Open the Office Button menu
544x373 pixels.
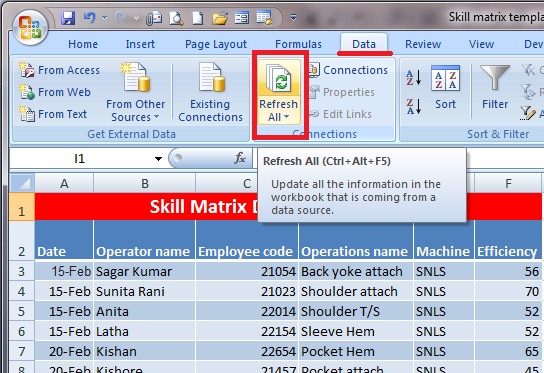coord(30,28)
